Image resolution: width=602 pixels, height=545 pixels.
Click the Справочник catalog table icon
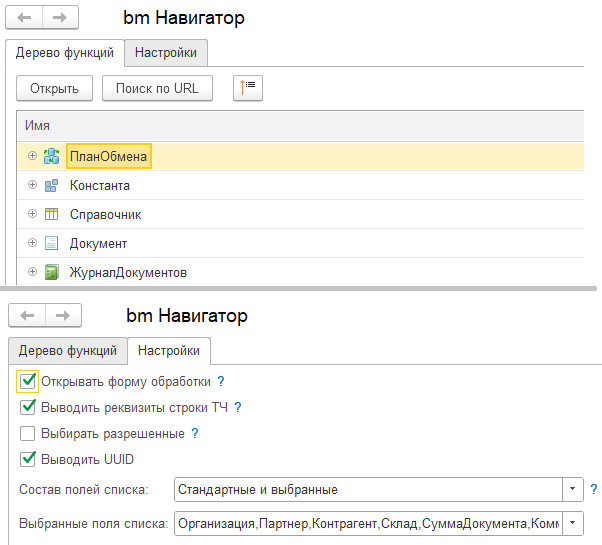click(x=51, y=214)
